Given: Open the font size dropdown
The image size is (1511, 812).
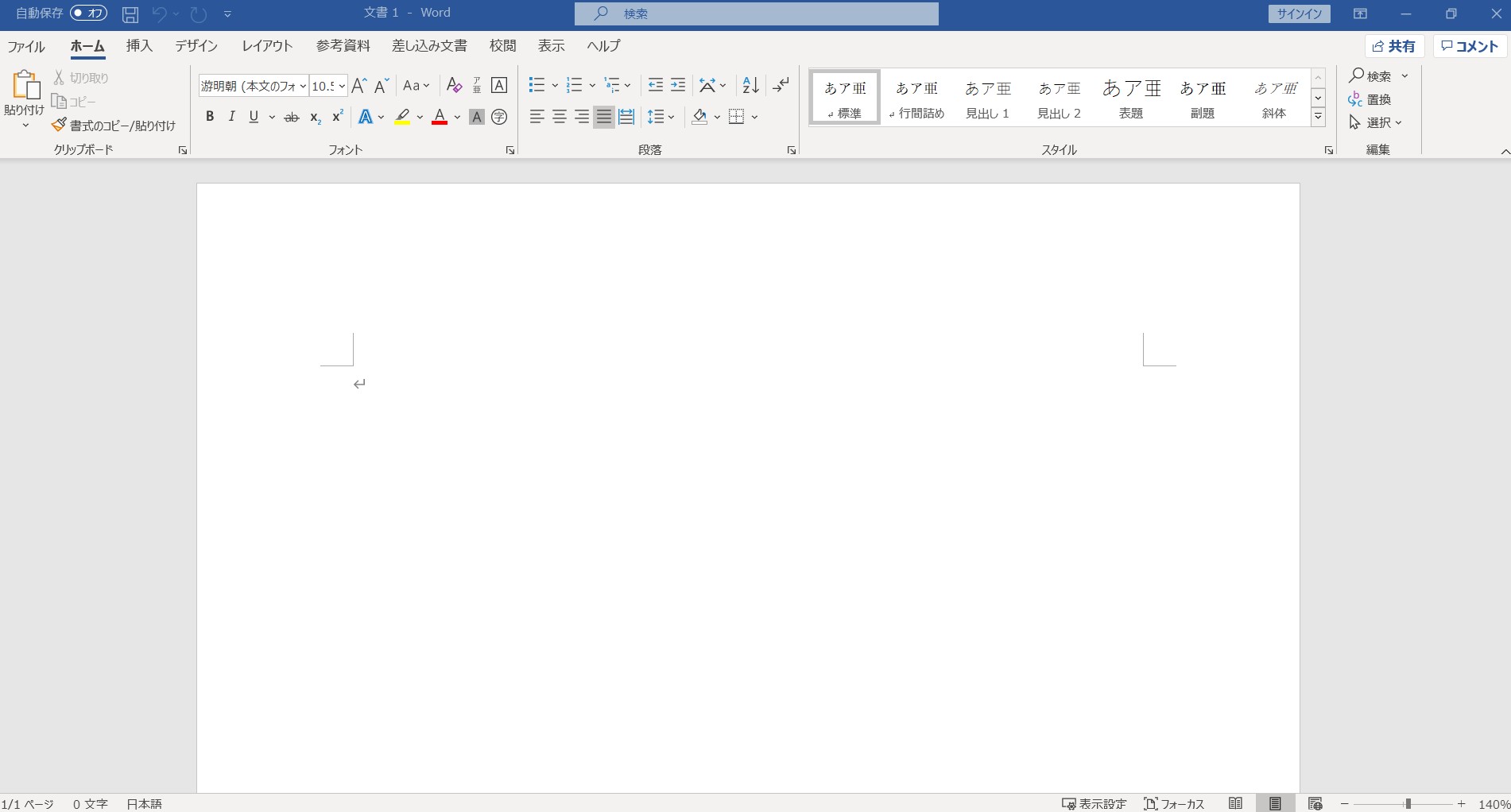Looking at the screenshot, I should tap(342, 86).
